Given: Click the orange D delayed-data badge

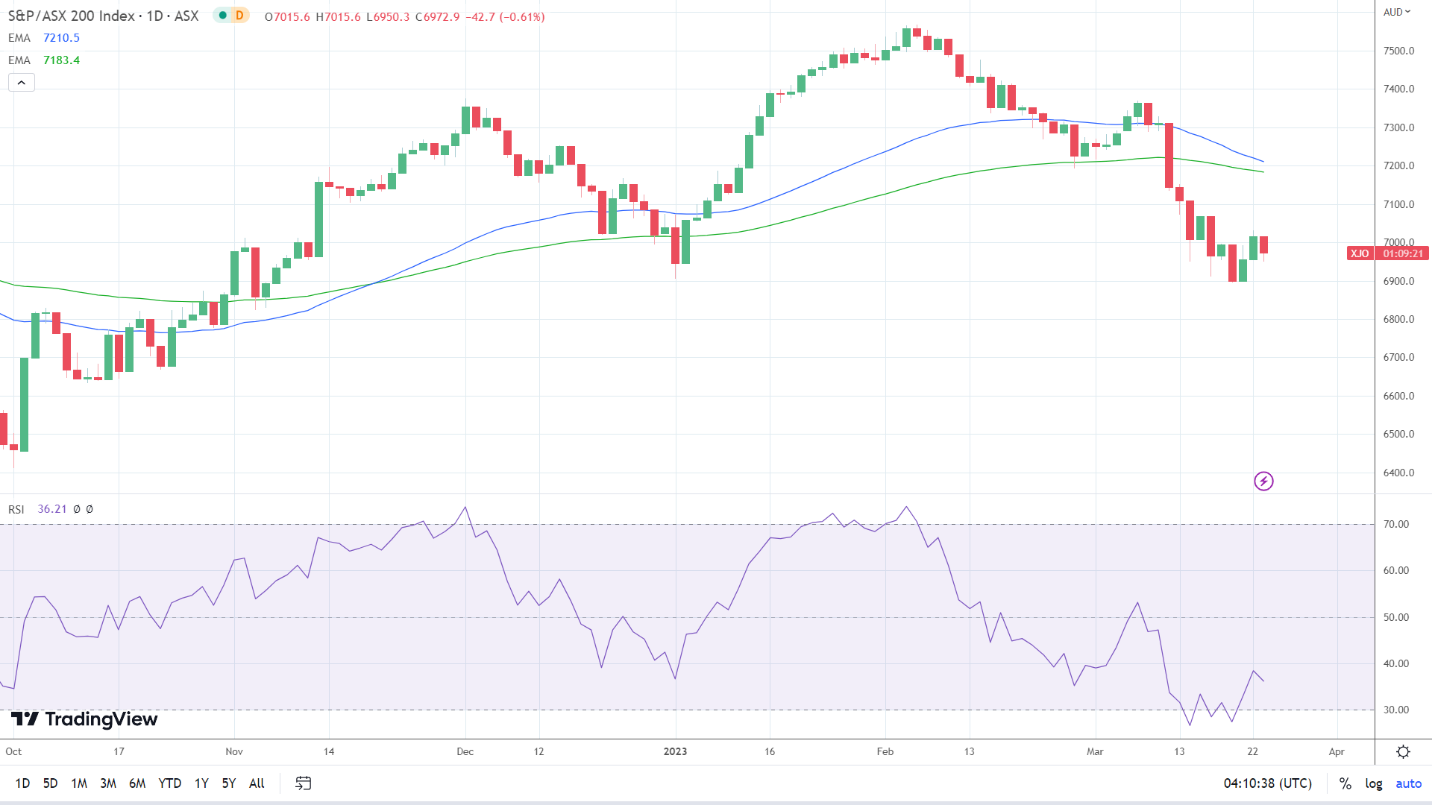Looking at the screenshot, I should pyautogui.click(x=239, y=16).
